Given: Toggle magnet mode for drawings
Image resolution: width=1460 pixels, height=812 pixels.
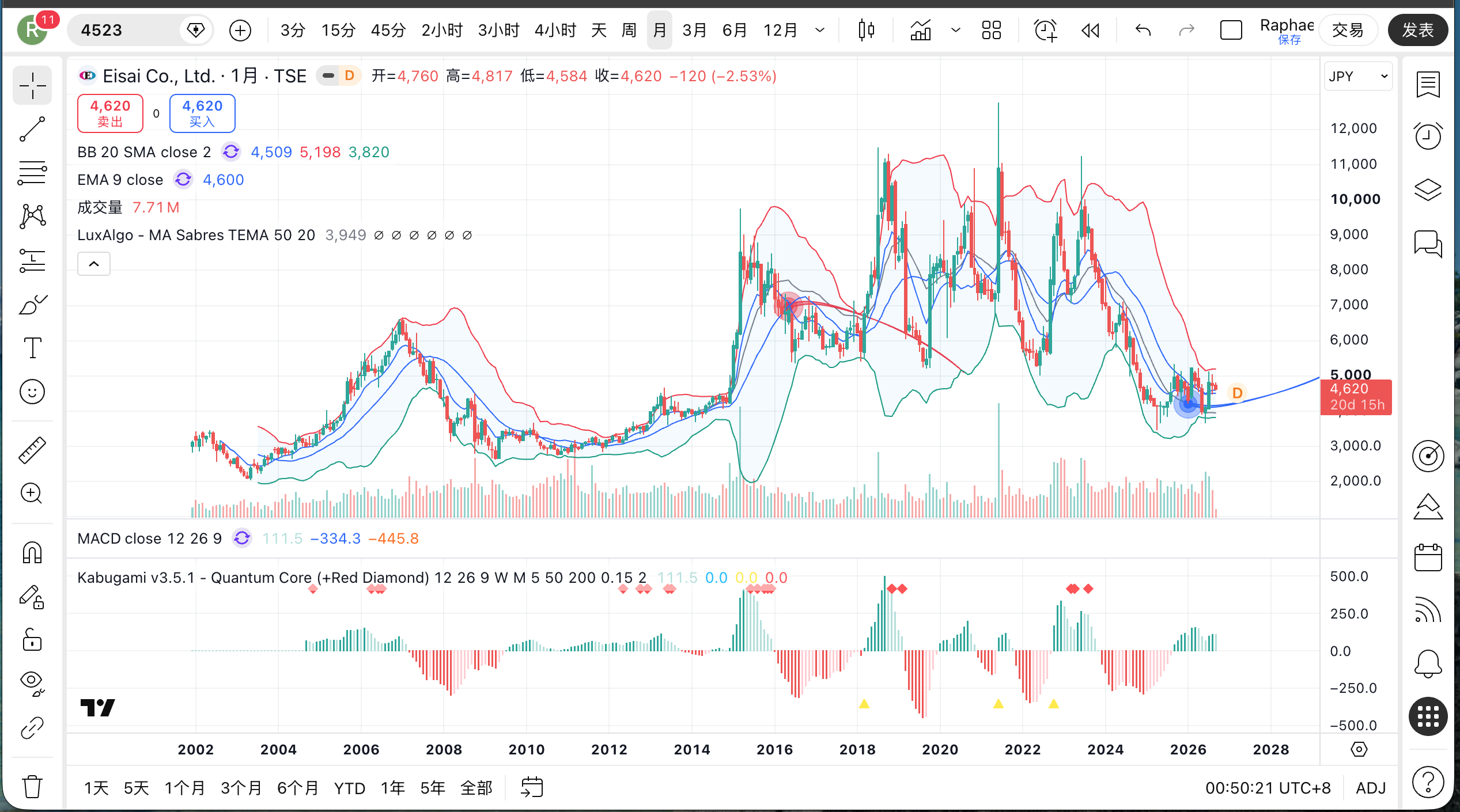Looking at the screenshot, I should tap(32, 552).
